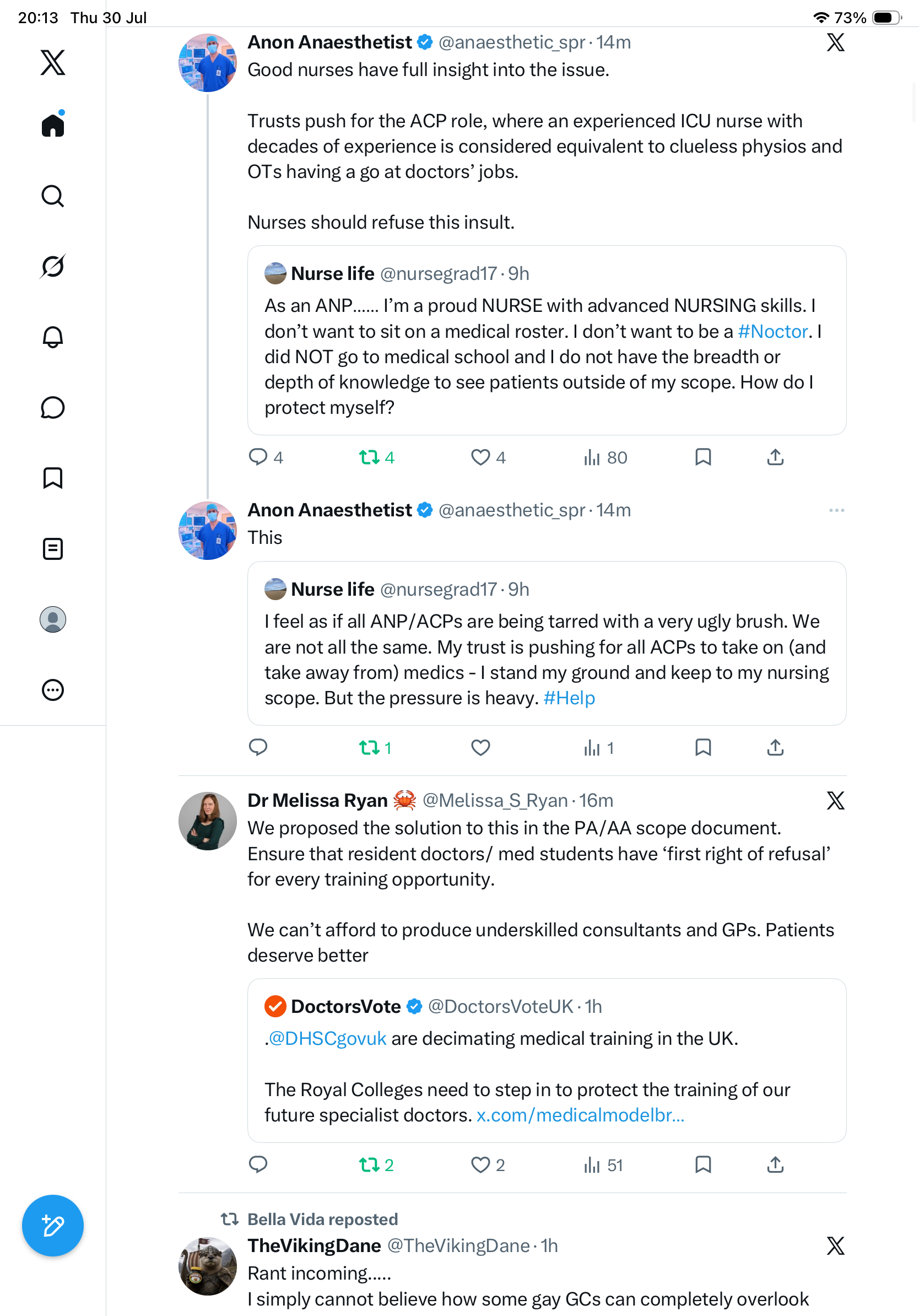Open the More circle menu icon

pyautogui.click(x=53, y=689)
